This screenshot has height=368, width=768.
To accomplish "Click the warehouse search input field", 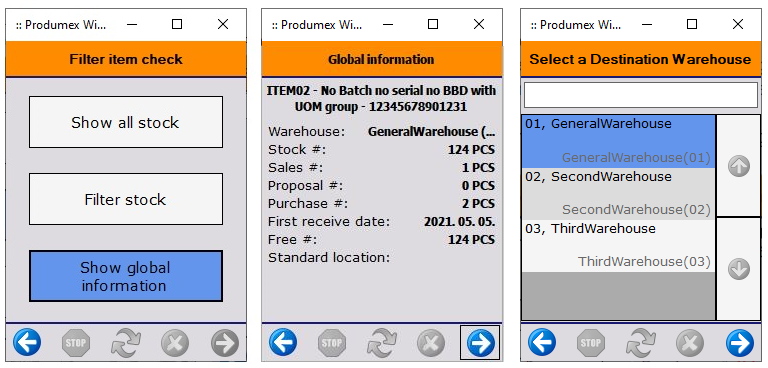I will point(641,95).
